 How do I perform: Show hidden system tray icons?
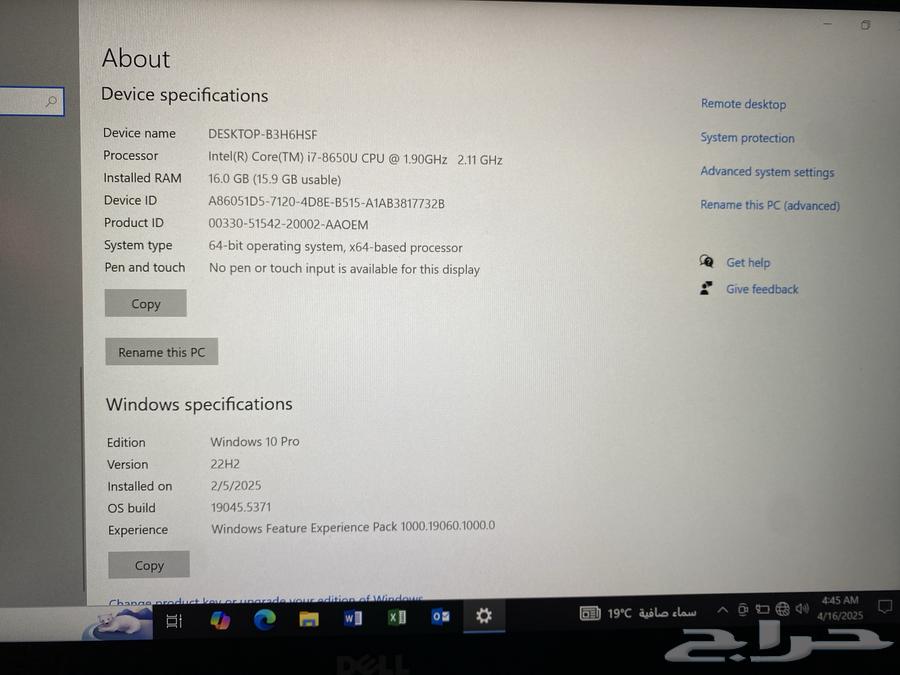point(723,610)
